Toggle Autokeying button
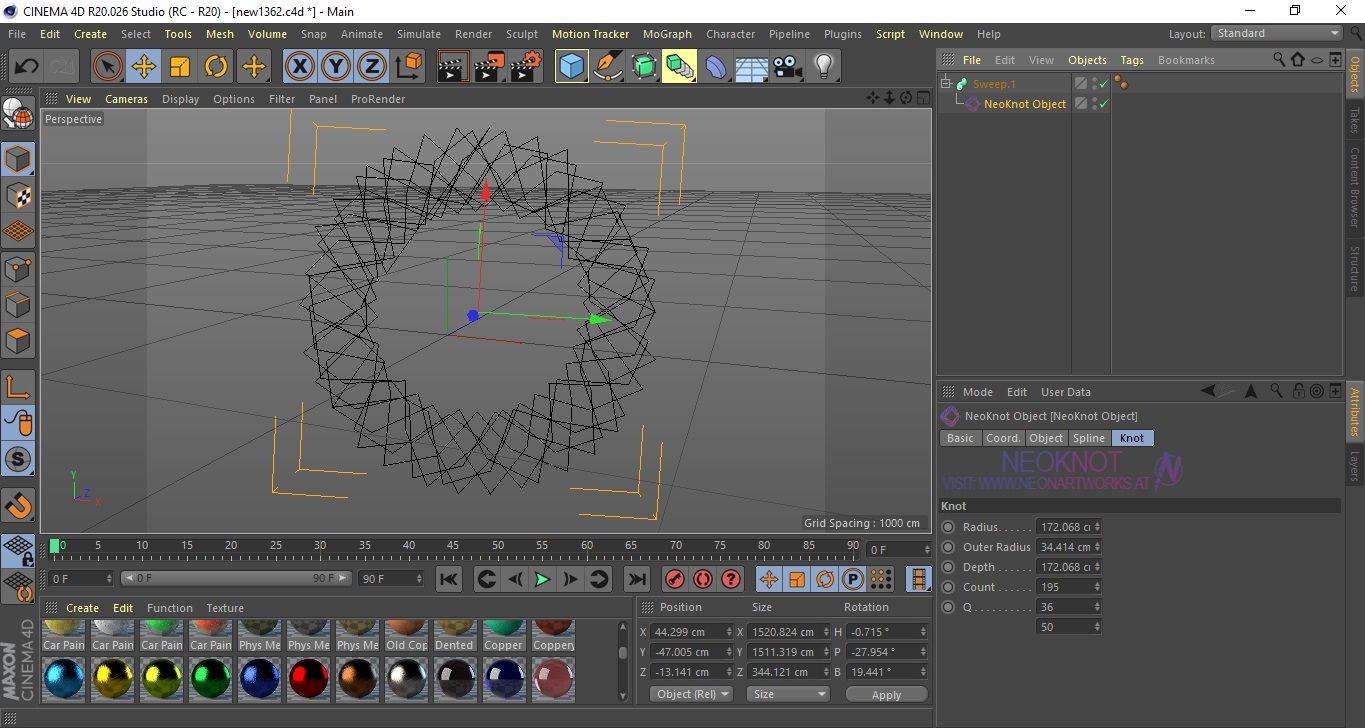 [703, 579]
